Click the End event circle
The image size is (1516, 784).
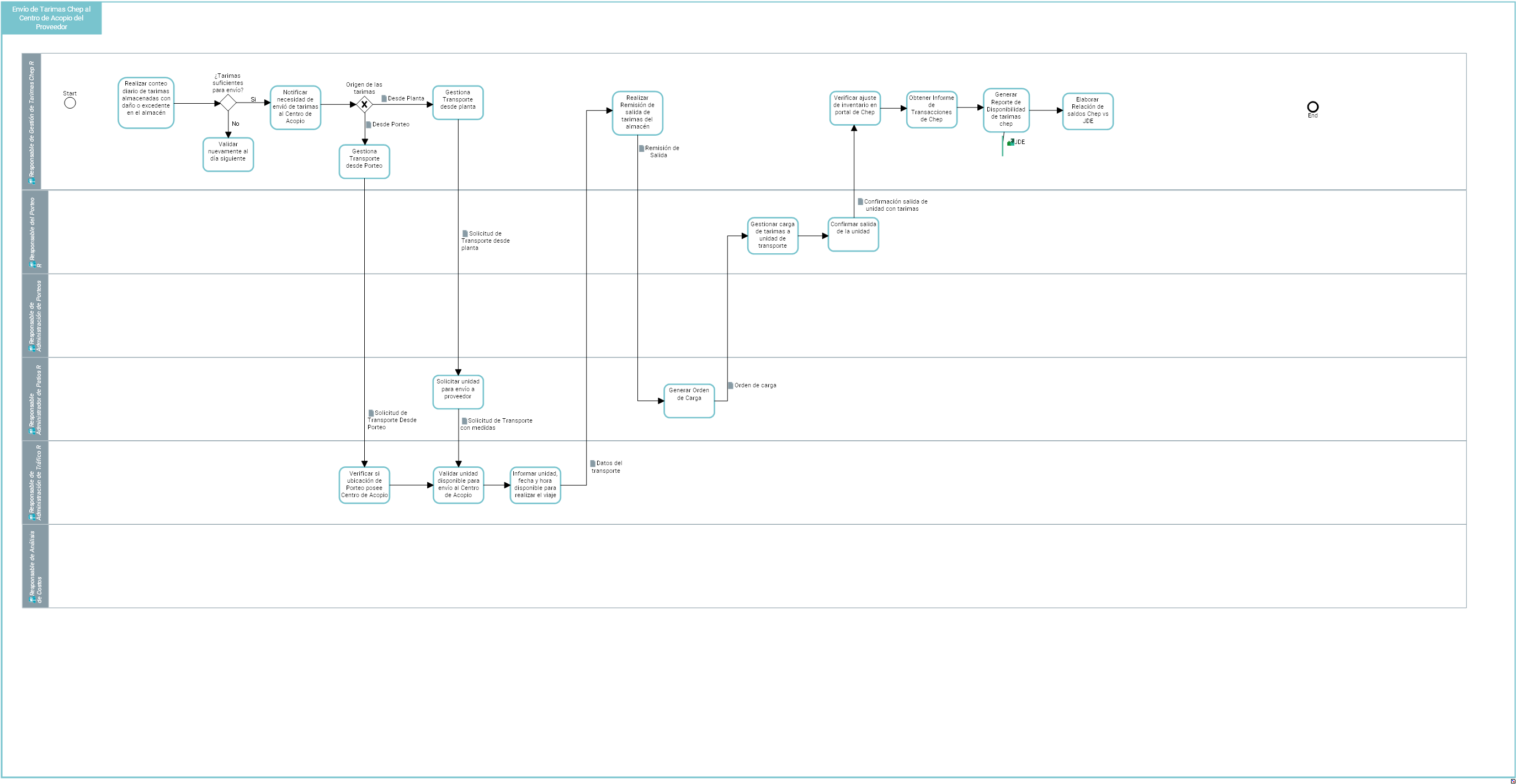1312,107
